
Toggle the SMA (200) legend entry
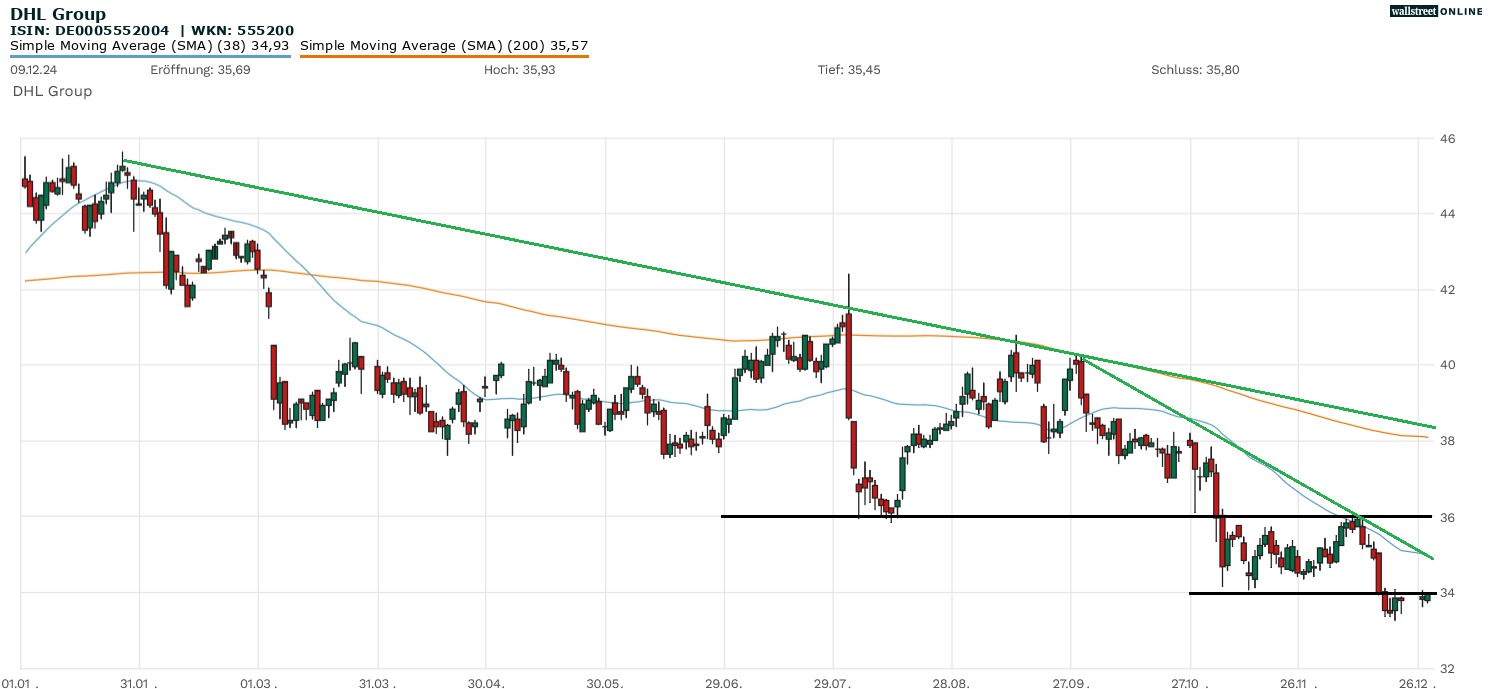pos(444,45)
